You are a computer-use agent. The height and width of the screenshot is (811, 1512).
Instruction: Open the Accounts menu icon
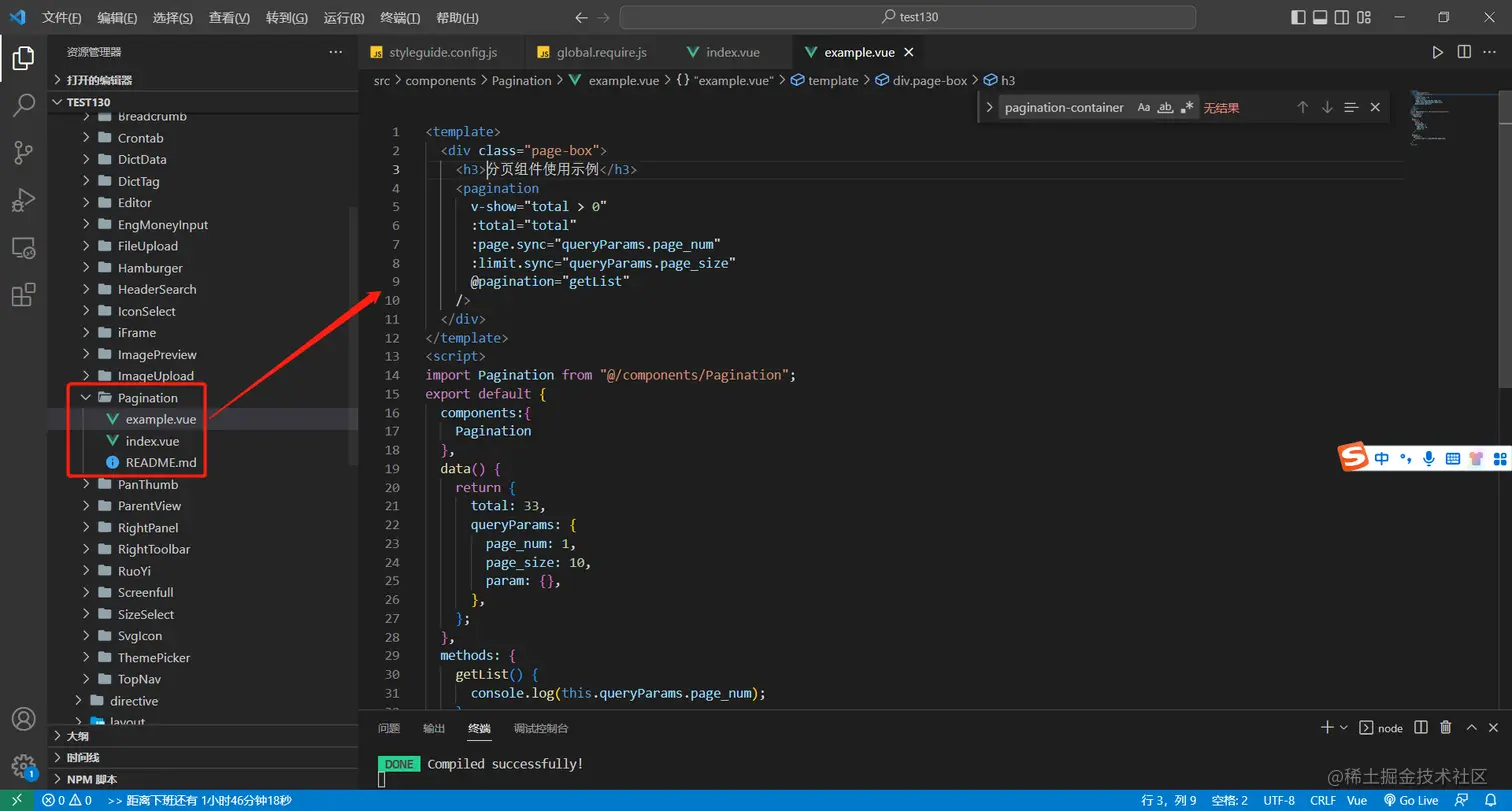tap(23, 719)
